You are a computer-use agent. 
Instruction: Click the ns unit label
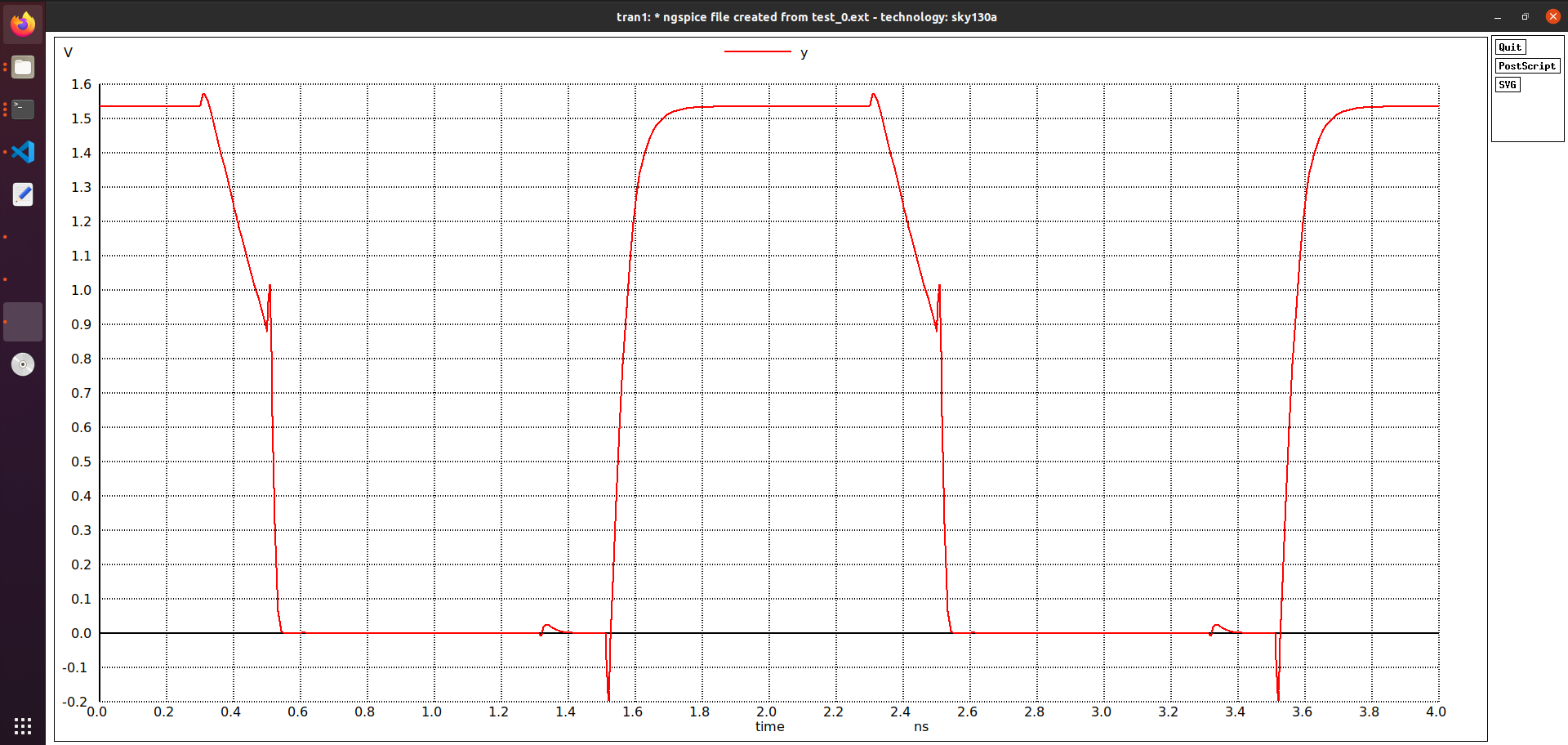[x=921, y=726]
